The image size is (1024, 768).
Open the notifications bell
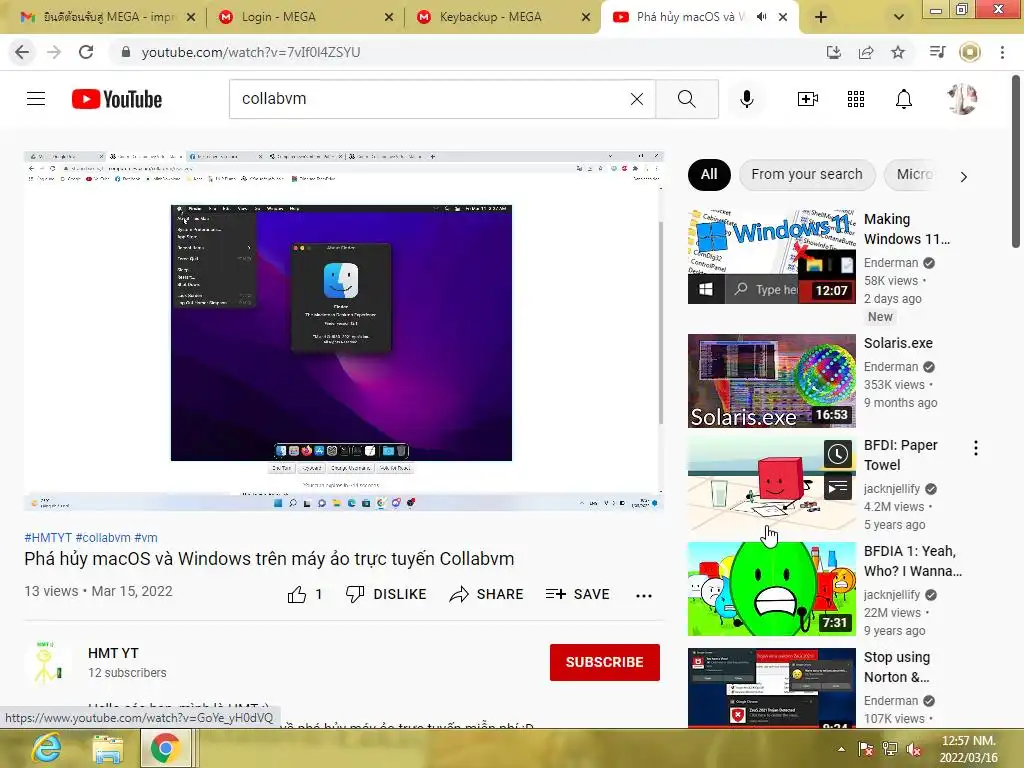click(x=904, y=99)
